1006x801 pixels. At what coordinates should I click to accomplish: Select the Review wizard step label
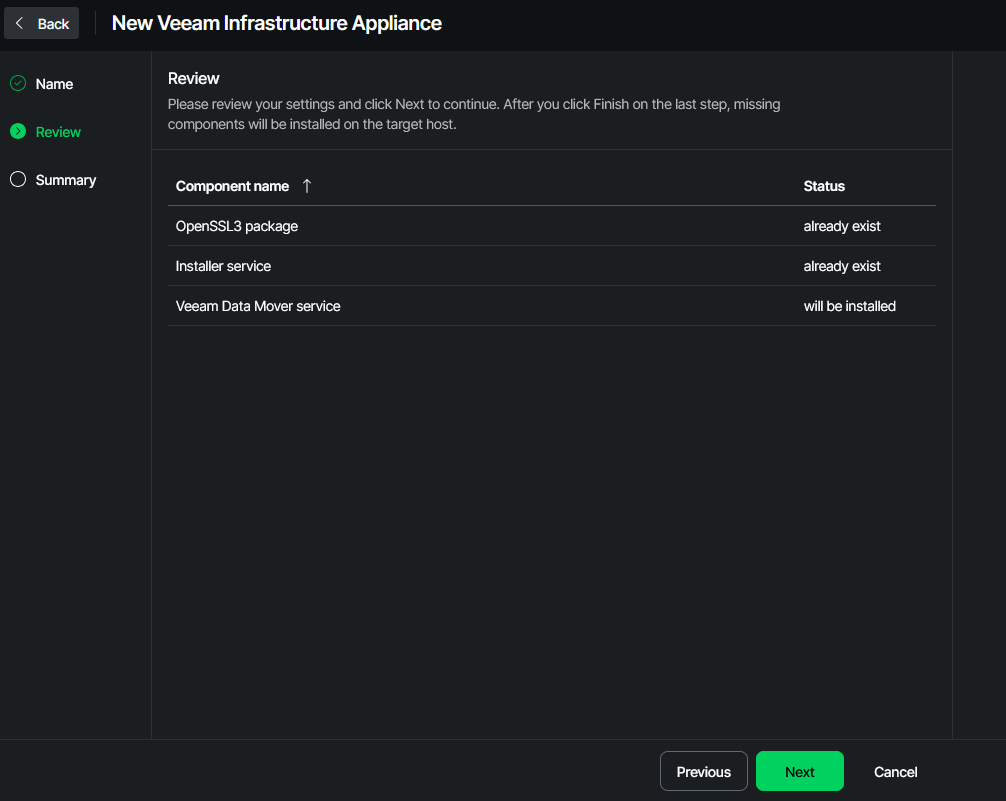[58, 132]
